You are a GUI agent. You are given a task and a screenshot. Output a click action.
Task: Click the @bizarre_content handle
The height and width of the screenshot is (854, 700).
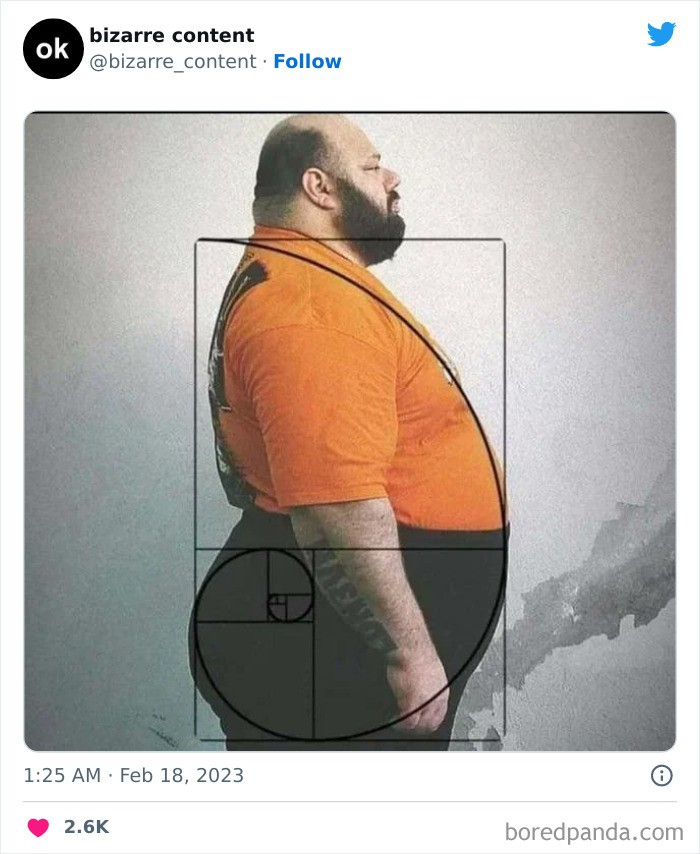click(x=173, y=62)
